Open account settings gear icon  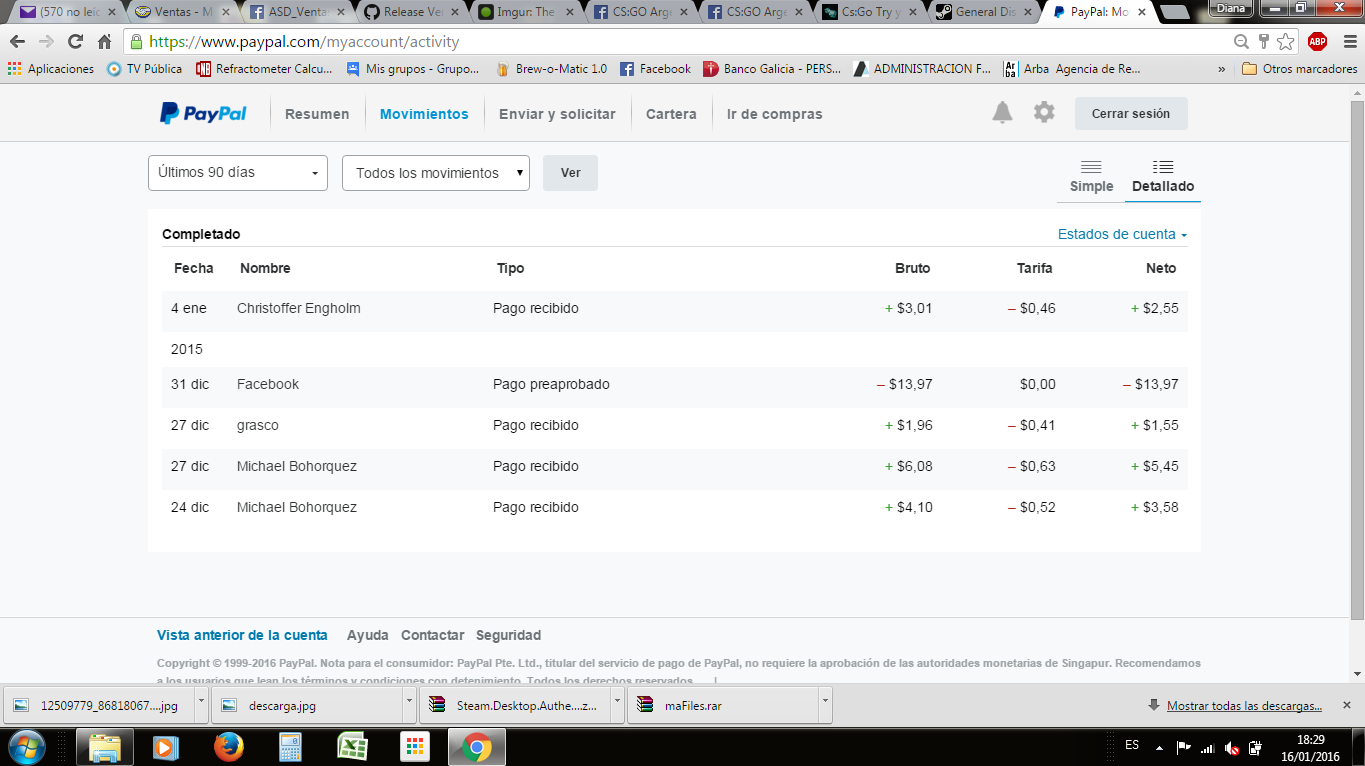(x=1044, y=113)
